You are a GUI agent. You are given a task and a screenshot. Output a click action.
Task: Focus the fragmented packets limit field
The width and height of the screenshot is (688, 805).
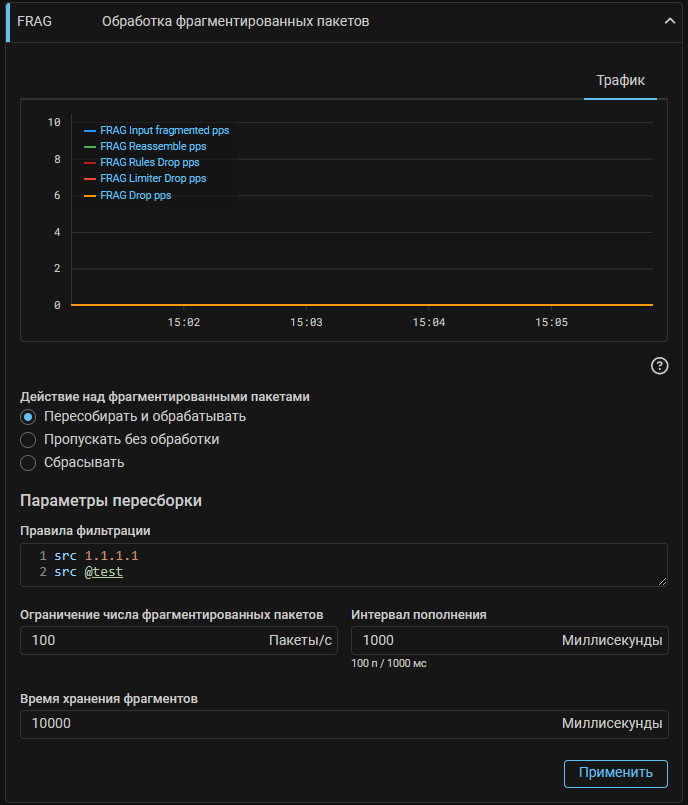(145, 640)
